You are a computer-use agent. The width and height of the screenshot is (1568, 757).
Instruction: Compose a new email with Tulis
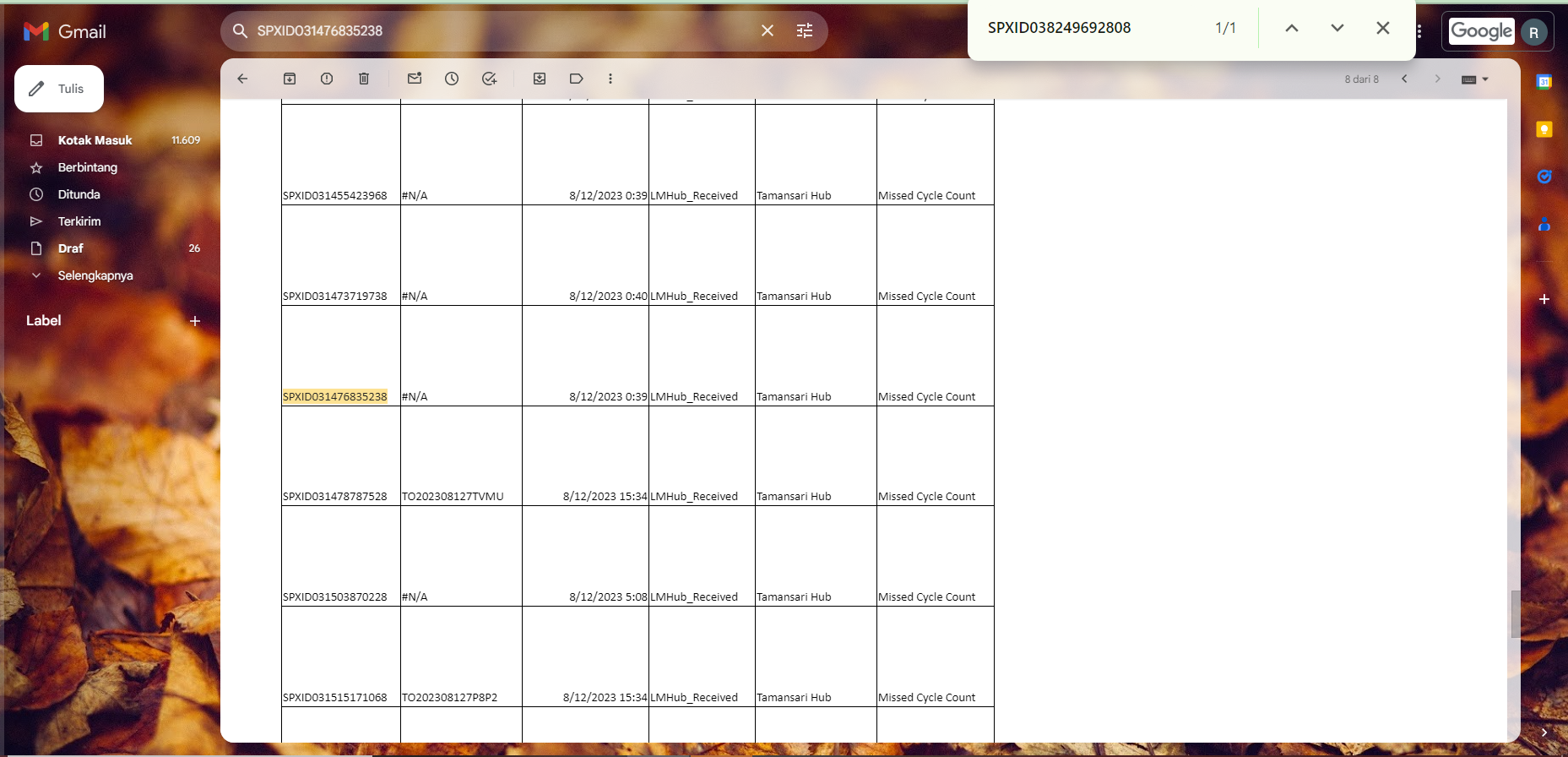coord(59,89)
